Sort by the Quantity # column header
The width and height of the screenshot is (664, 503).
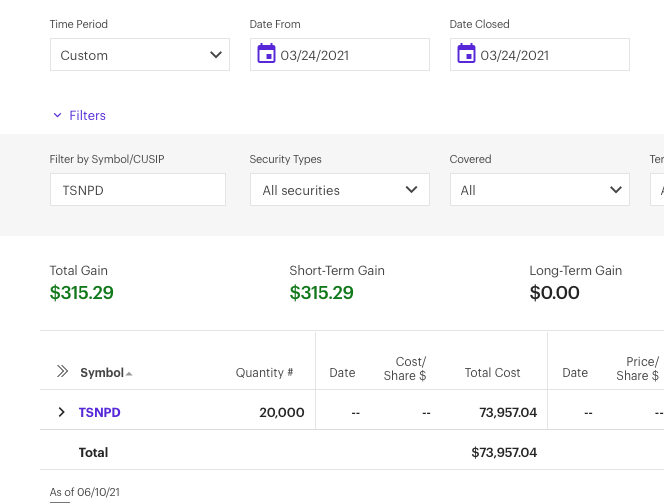click(x=264, y=373)
